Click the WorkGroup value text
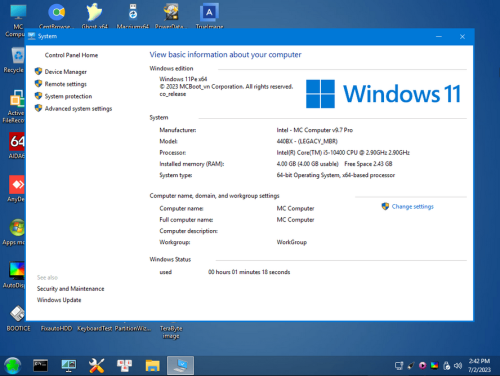The width and height of the screenshot is (500, 376). (x=292, y=242)
